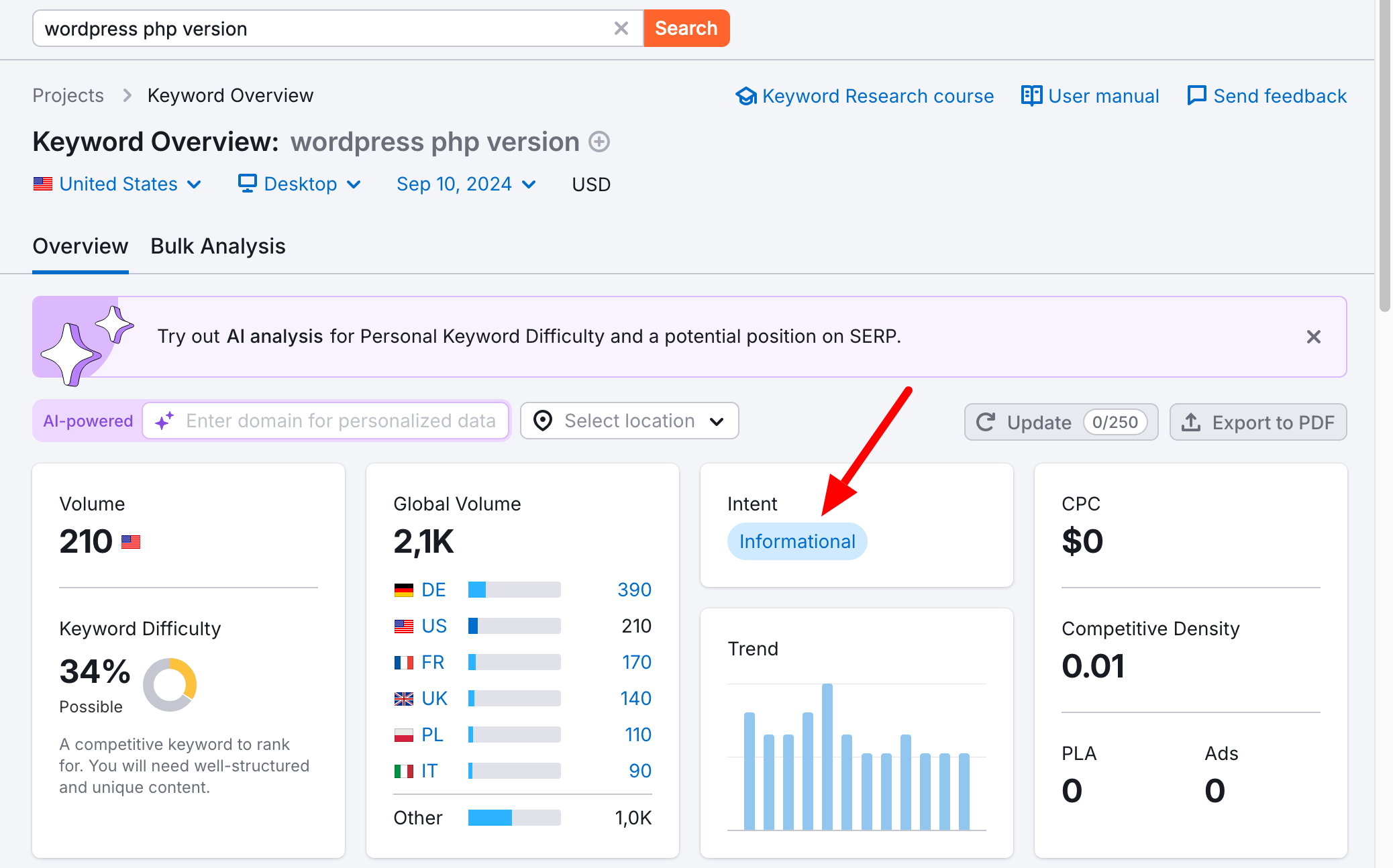
Task: Click the Update button
Action: click(1061, 422)
